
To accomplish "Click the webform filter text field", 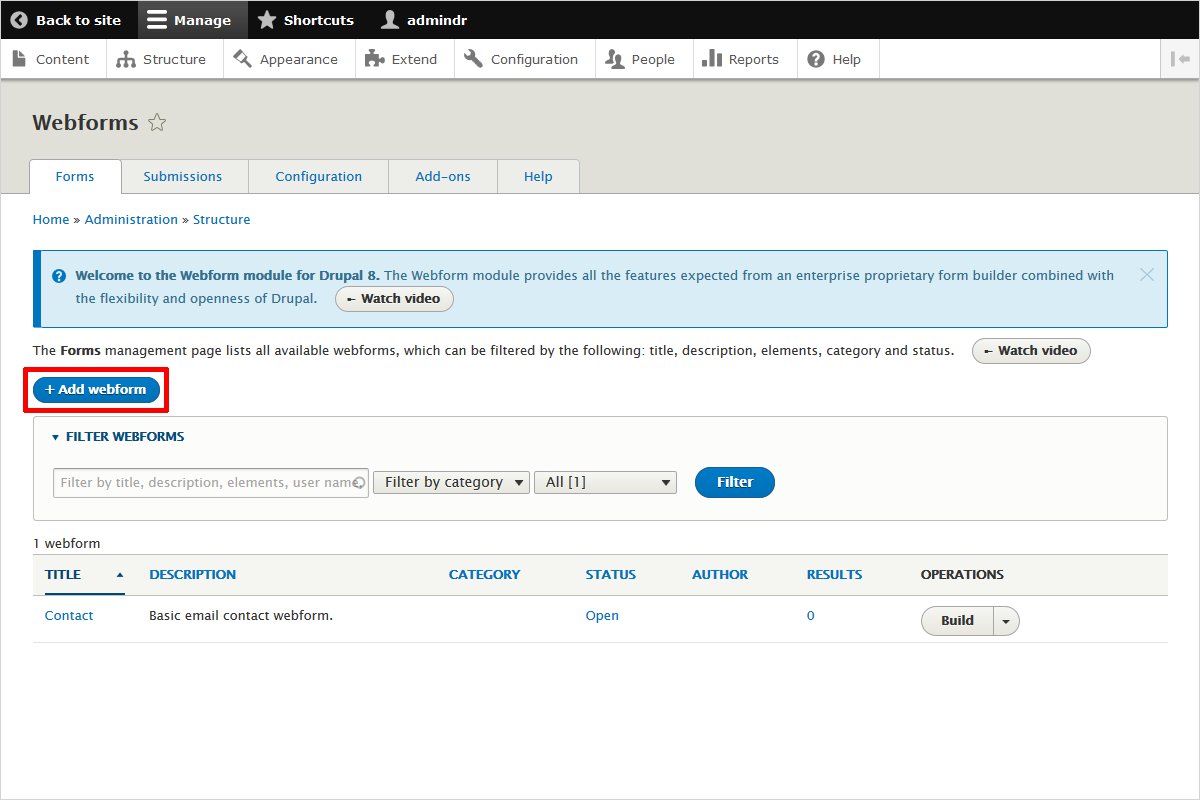I will [x=205, y=483].
